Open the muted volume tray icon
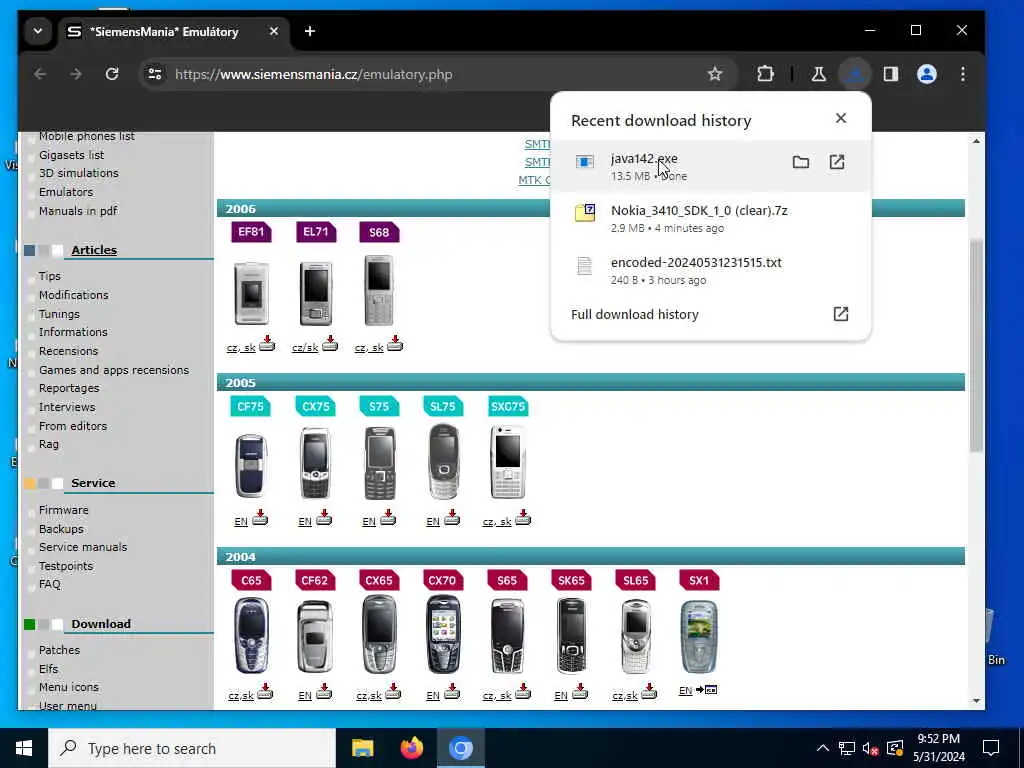The height and width of the screenshot is (768, 1024). tap(871, 748)
